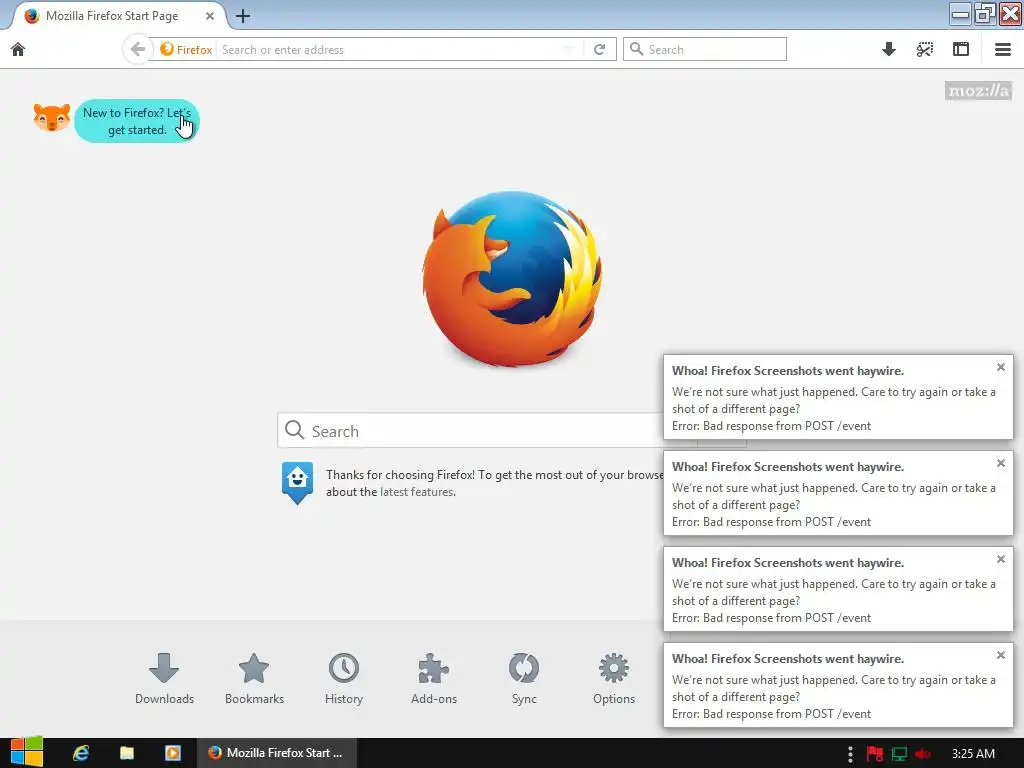
Task: Open Downloads from start page launcher
Action: click(x=164, y=679)
